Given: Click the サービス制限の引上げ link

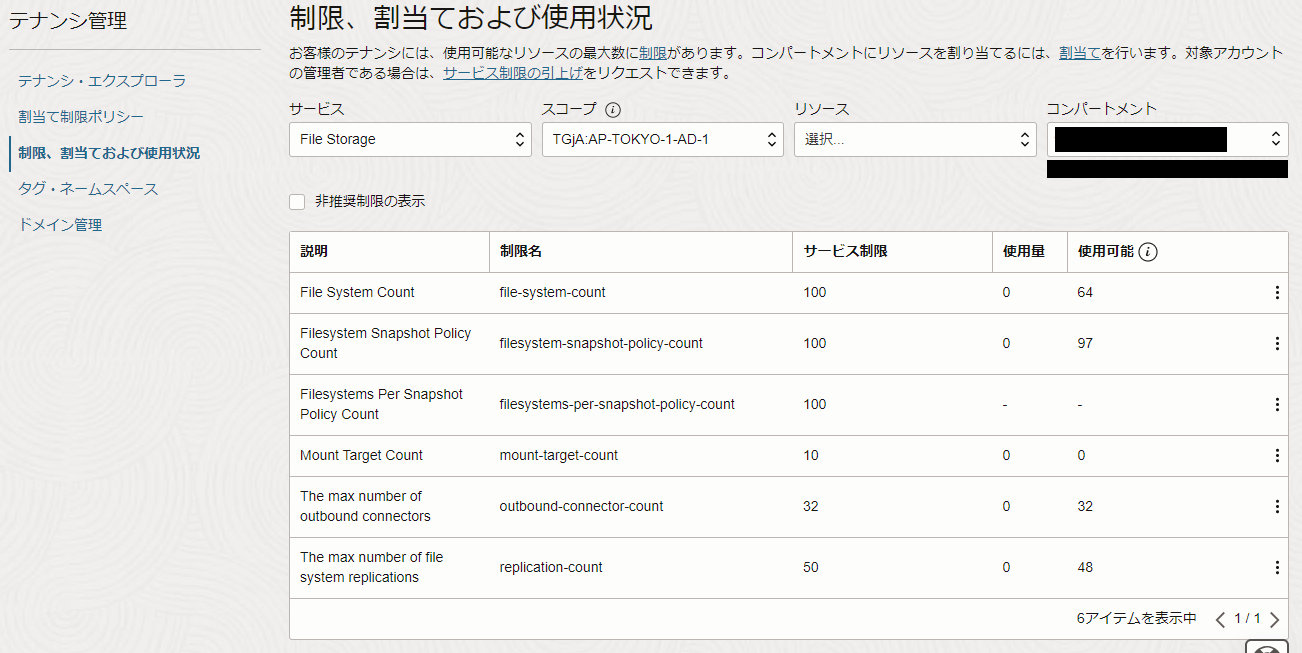Looking at the screenshot, I should click(x=512, y=73).
